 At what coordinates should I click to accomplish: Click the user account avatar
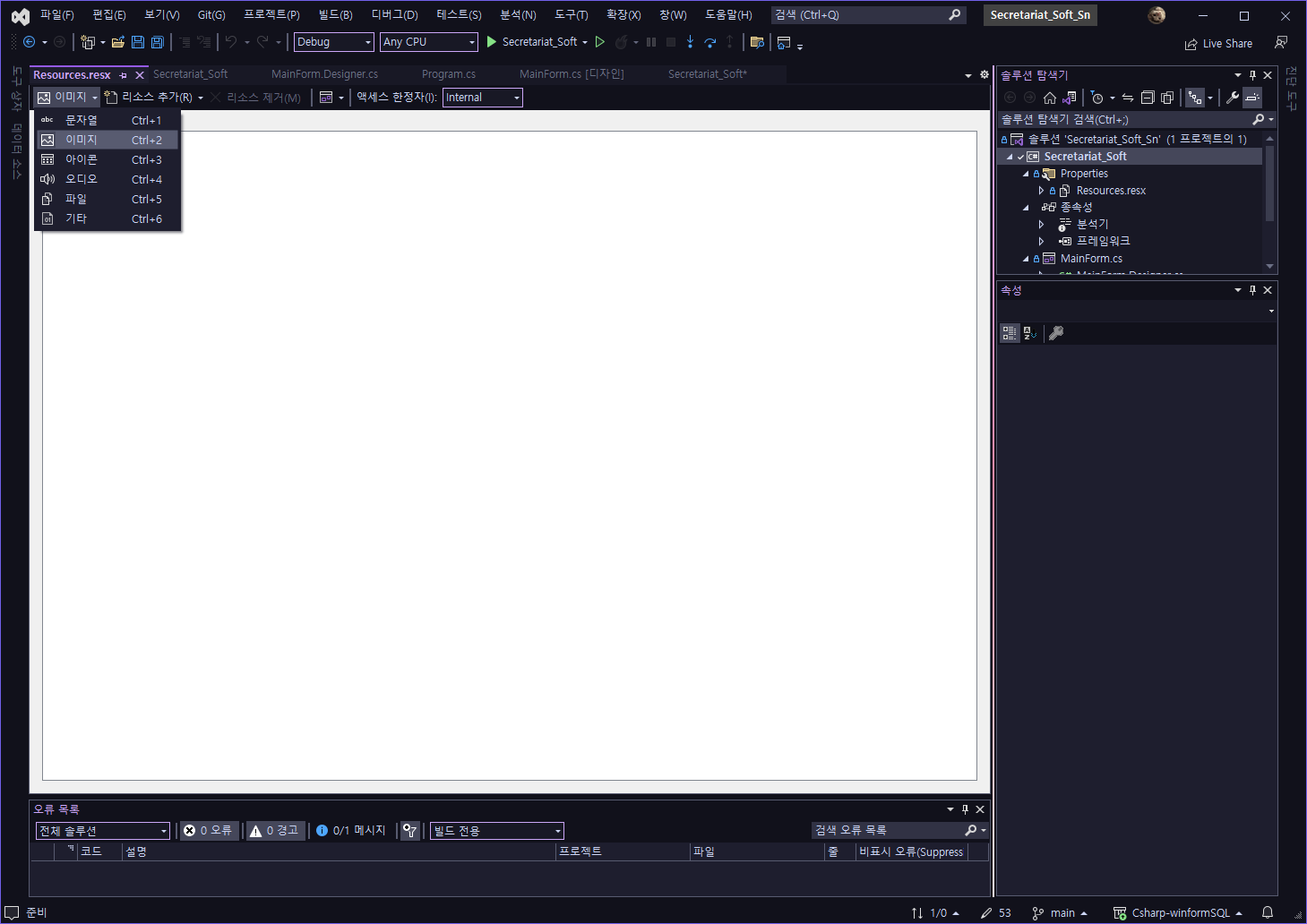[1157, 15]
